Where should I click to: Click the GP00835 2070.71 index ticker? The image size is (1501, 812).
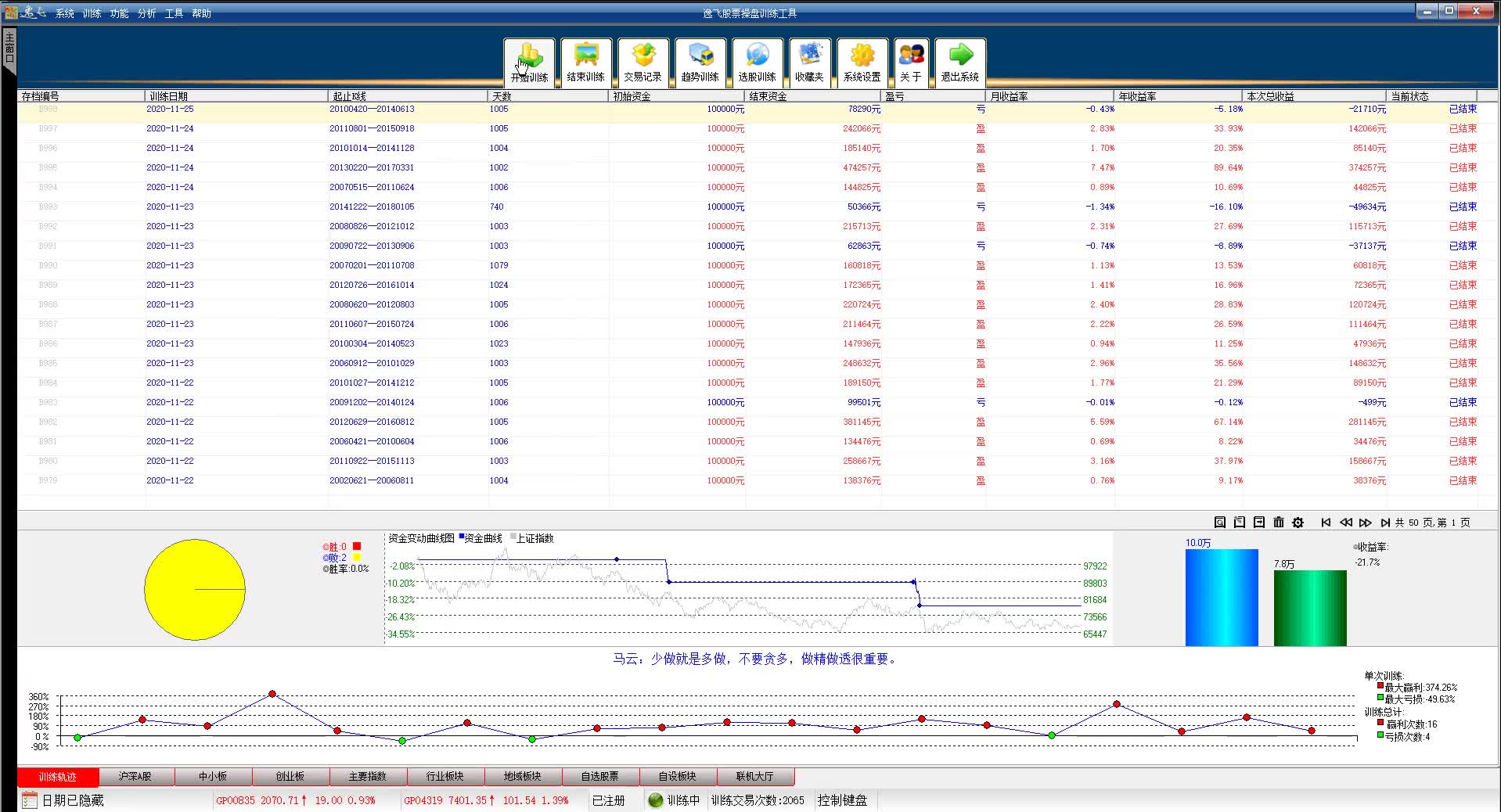click(296, 800)
